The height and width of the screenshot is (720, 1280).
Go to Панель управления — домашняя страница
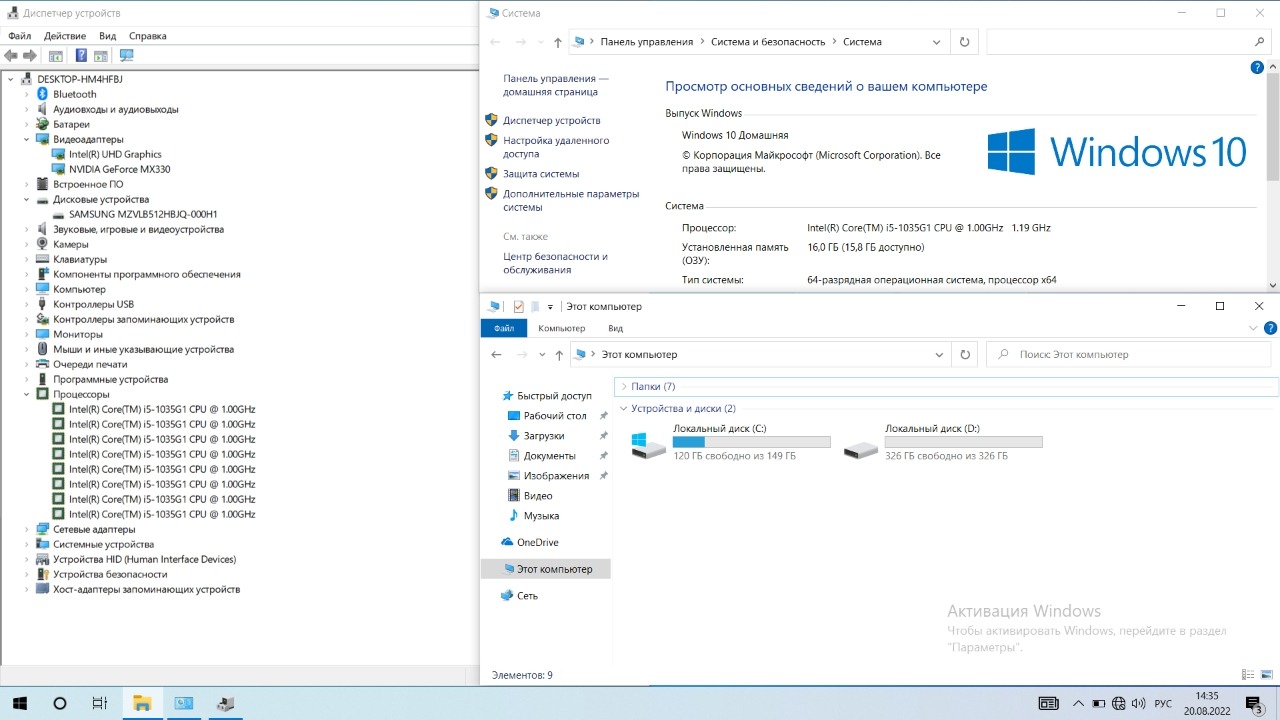(555, 85)
